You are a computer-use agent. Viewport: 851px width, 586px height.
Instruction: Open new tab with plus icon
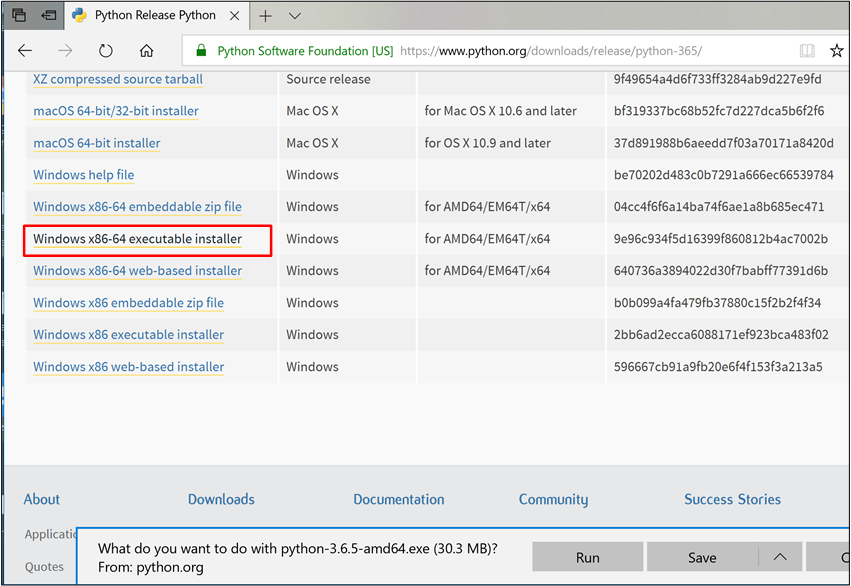(265, 16)
